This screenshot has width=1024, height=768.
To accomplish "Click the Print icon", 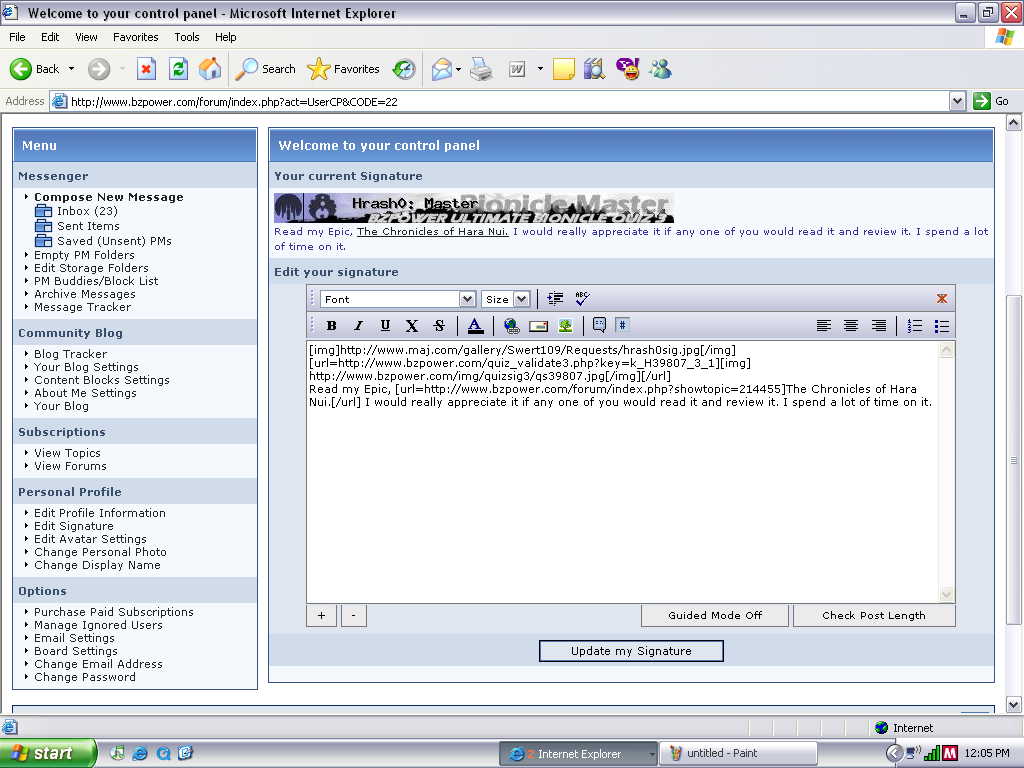I will tap(481, 69).
